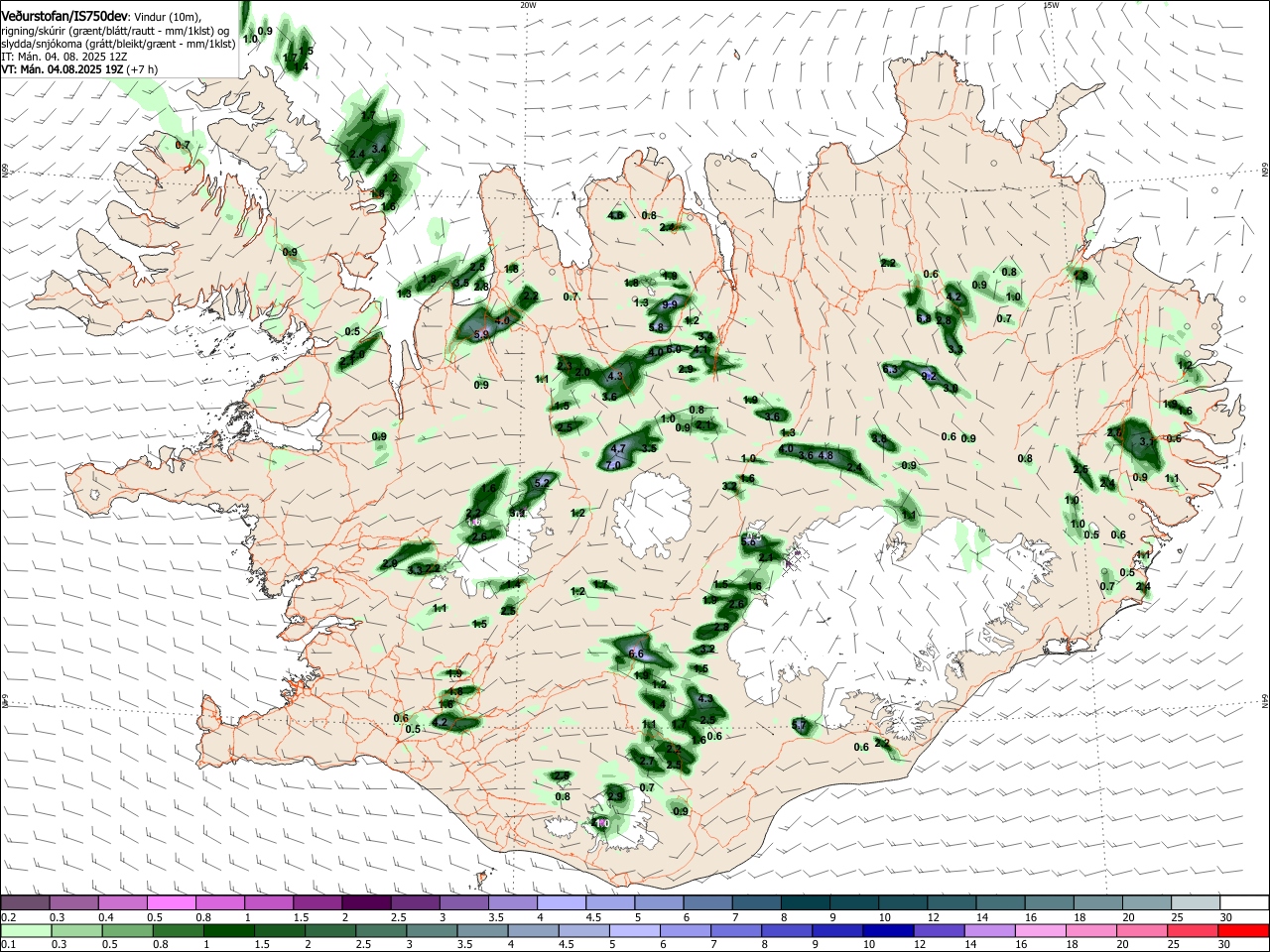This screenshot has height=952, width=1270.
Task: Select the 0.4 label on upper legend row
Action: pyautogui.click(x=106, y=917)
